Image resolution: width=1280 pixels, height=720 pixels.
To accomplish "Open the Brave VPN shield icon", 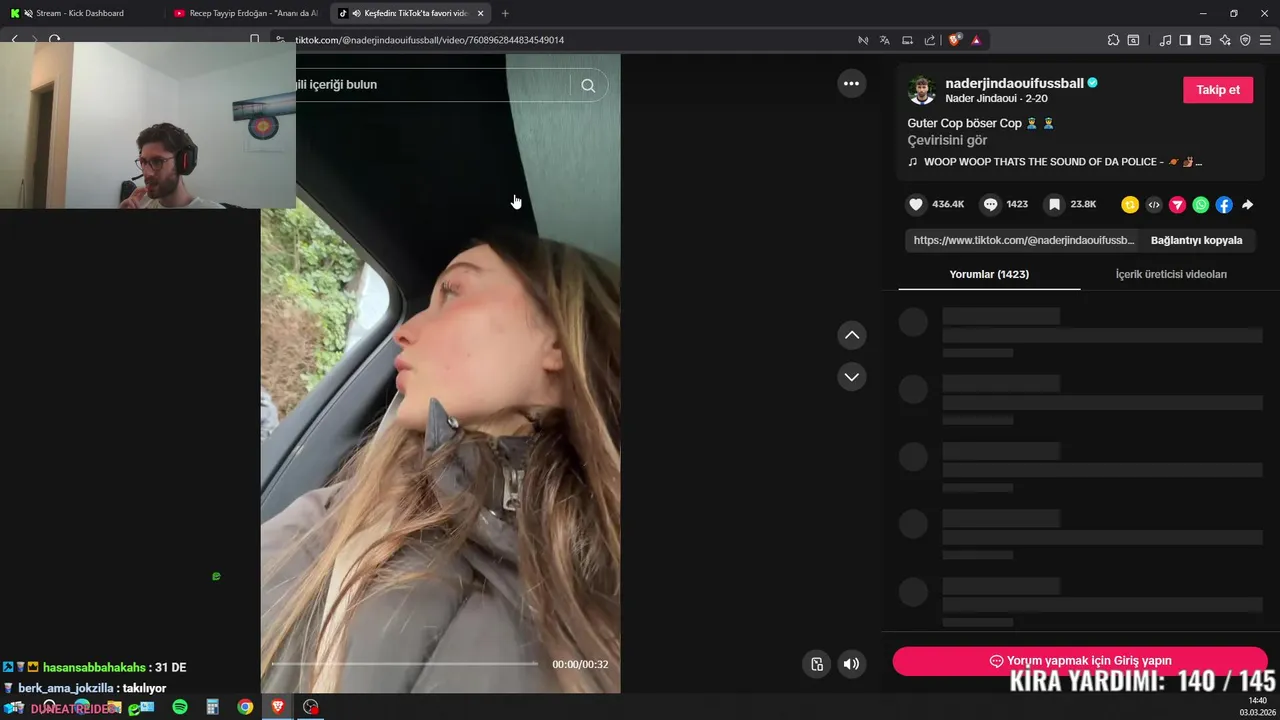I will 1245,40.
